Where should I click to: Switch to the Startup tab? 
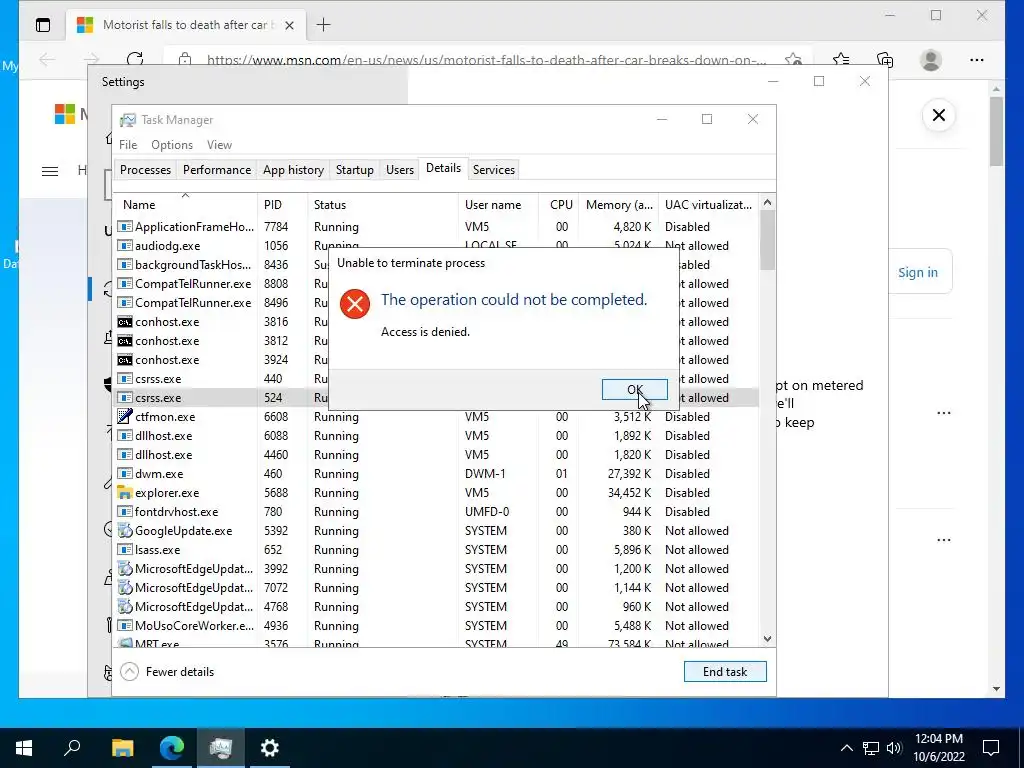[355, 170]
